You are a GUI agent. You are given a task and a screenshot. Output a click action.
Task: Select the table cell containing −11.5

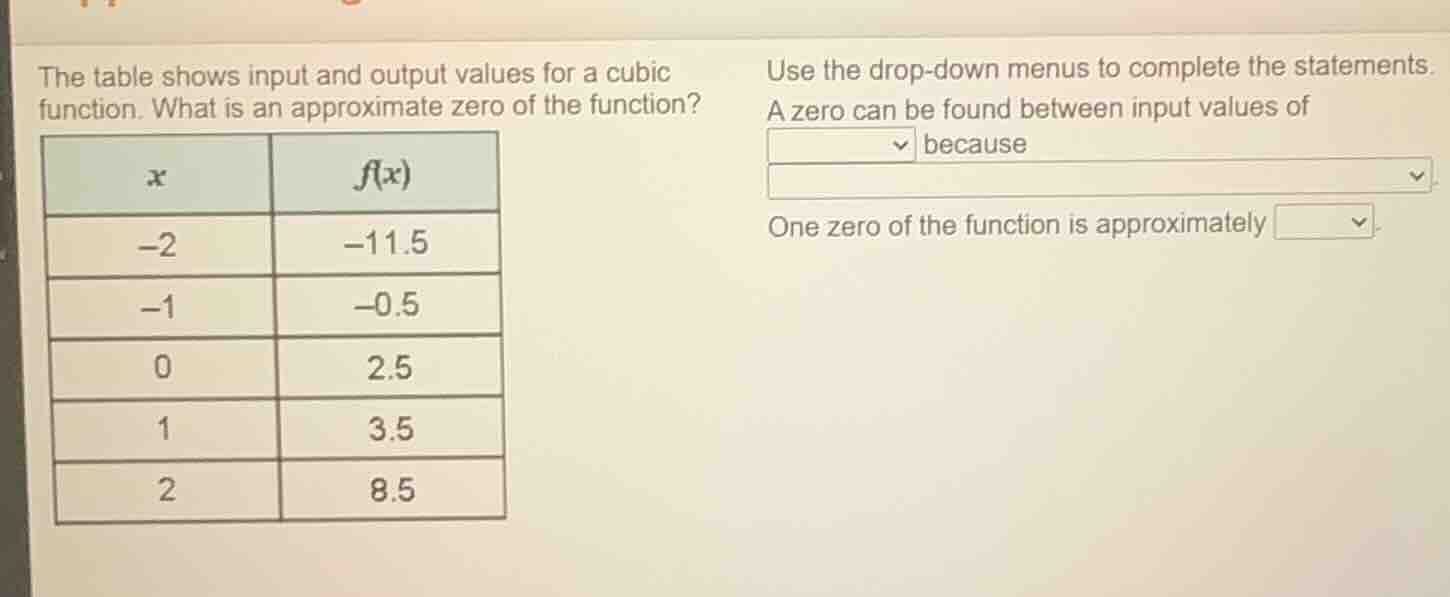pos(385,245)
